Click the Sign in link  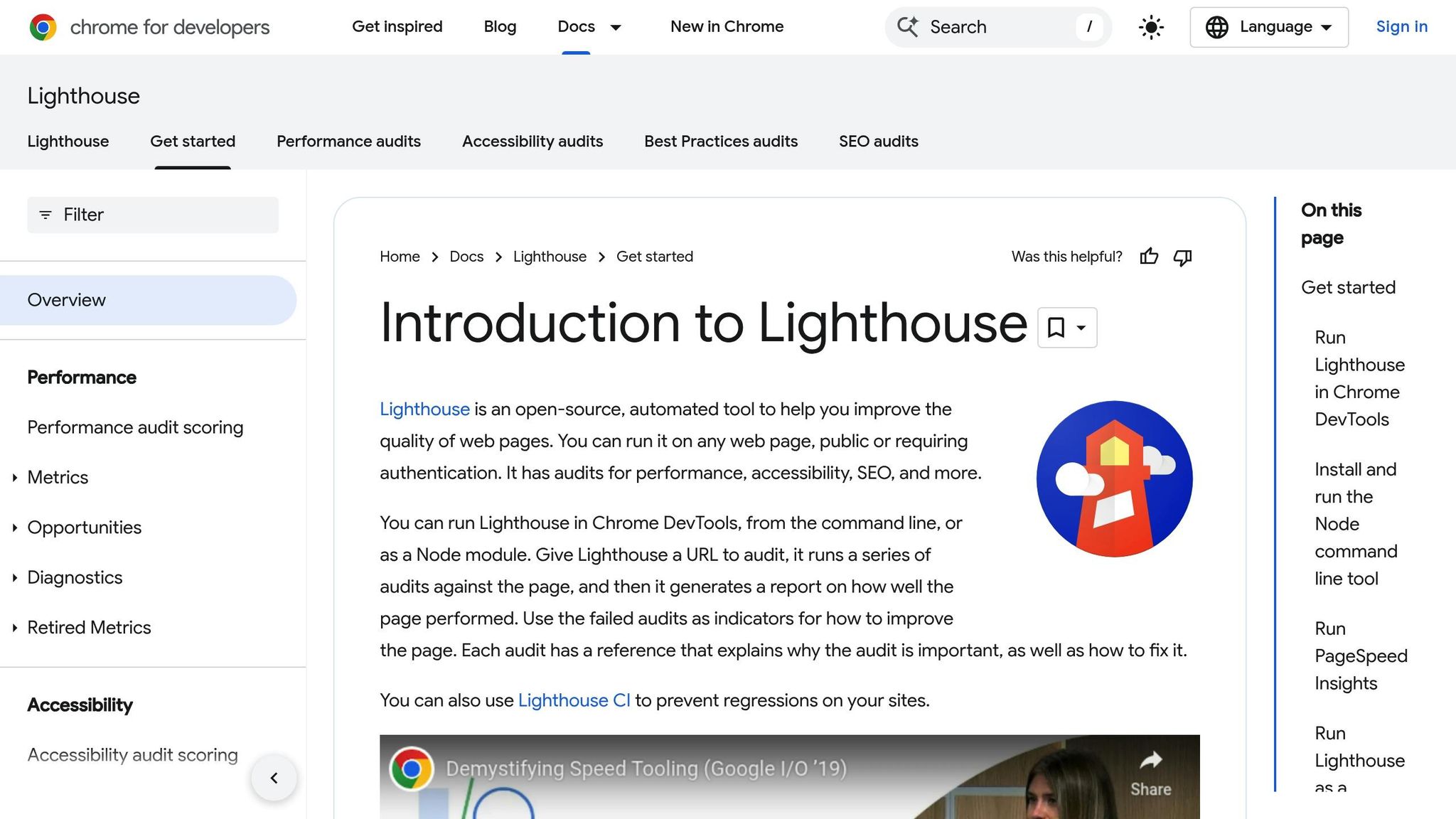(x=1401, y=27)
